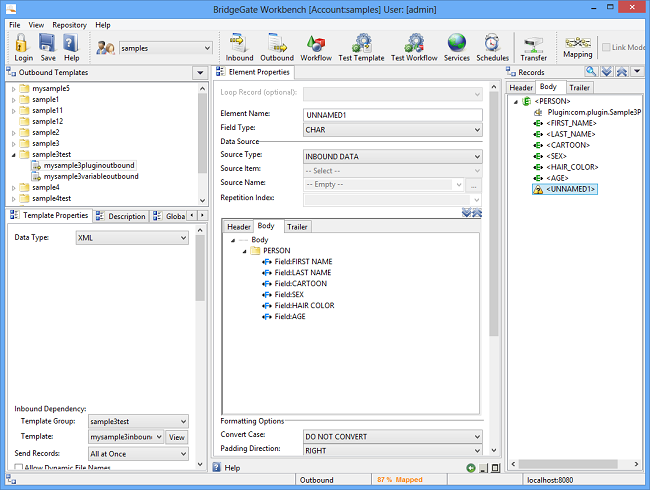Click the Login toolbar icon
The height and width of the screenshot is (490, 650).
click(23, 47)
